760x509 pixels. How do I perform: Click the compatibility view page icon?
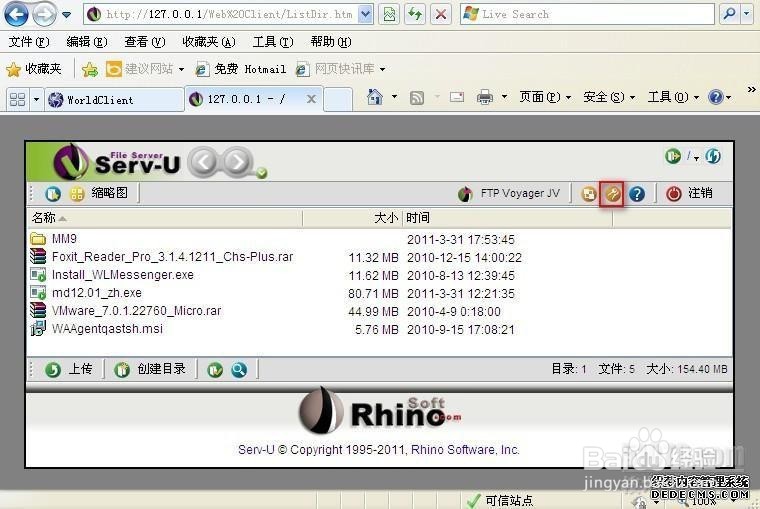tap(389, 15)
